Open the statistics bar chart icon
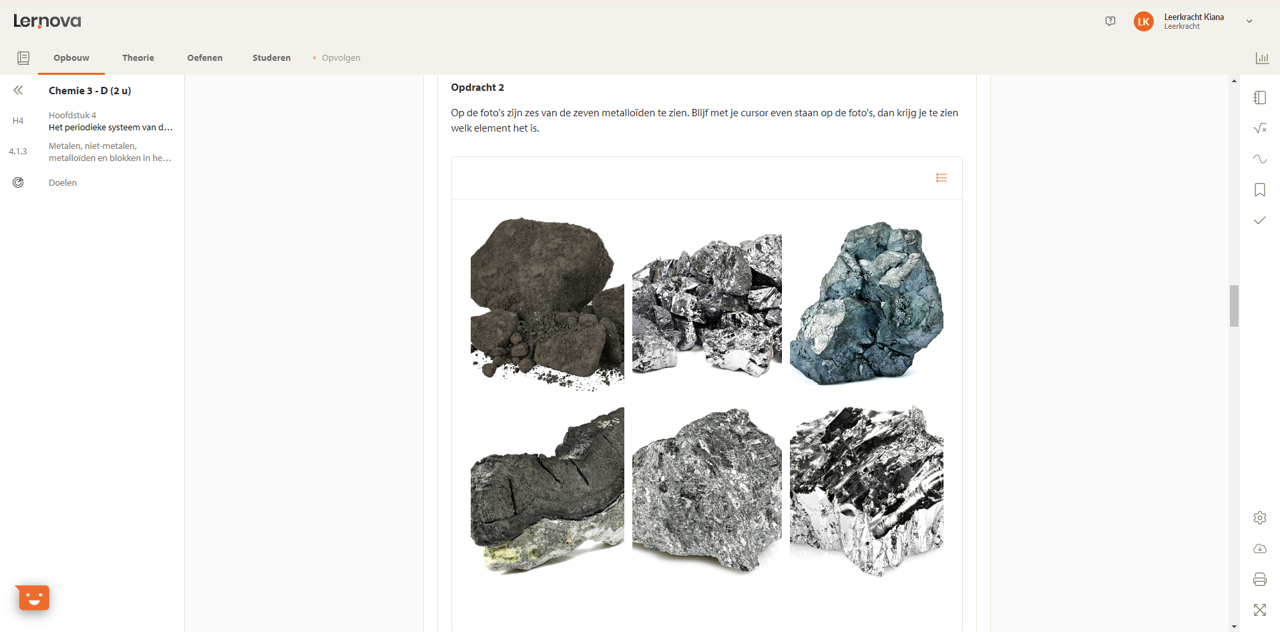Screen dimensions: 1280x632 (1262, 58)
